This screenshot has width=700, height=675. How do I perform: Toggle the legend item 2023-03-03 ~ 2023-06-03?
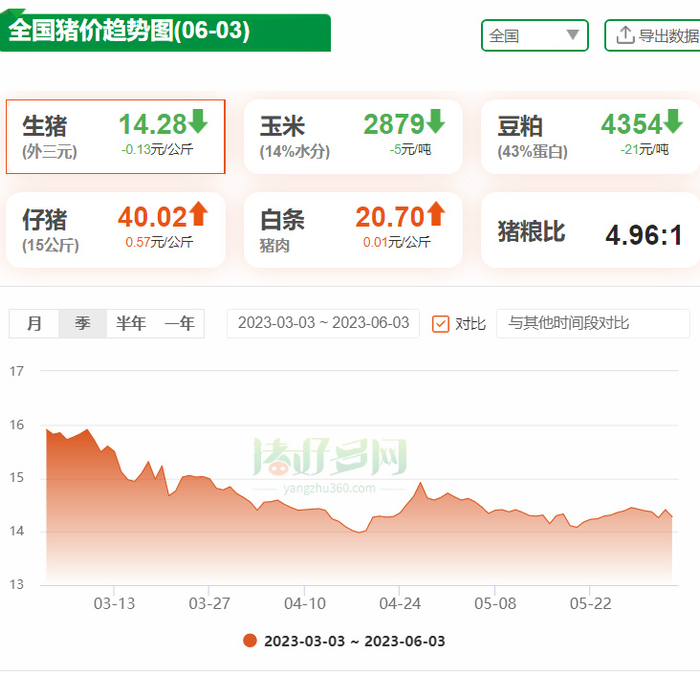344,641
